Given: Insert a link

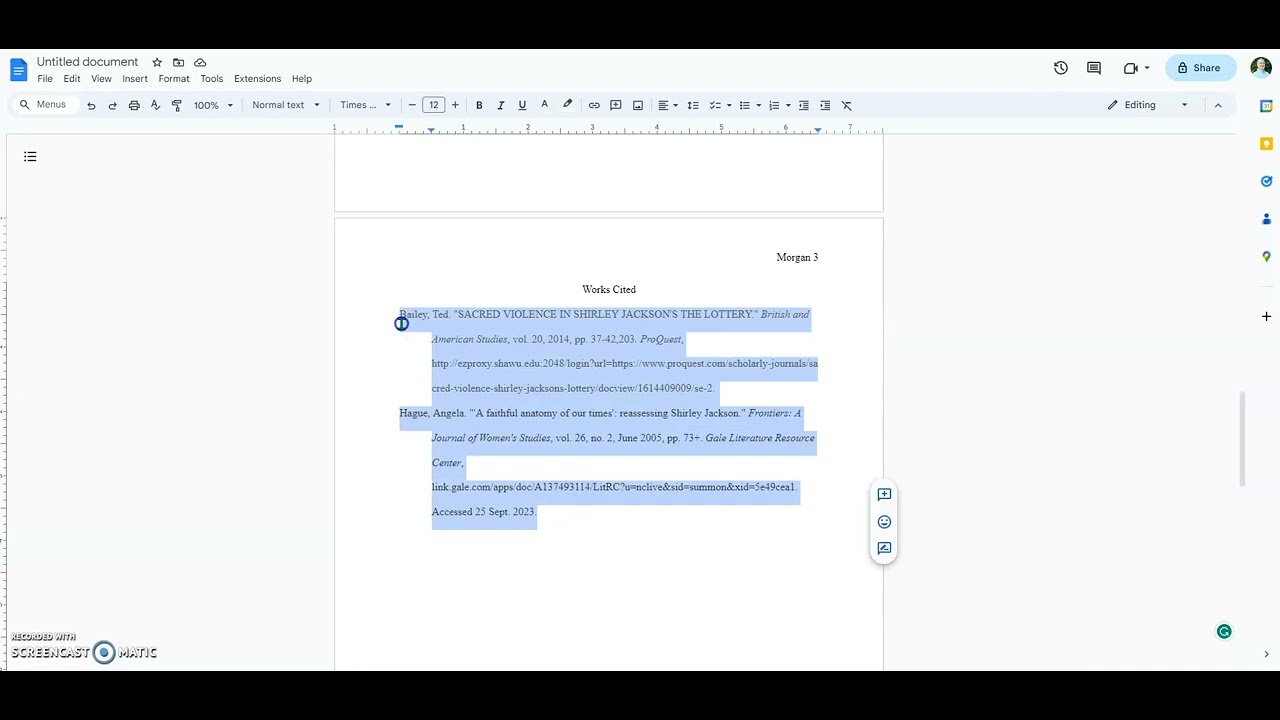Looking at the screenshot, I should click(594, 105).
